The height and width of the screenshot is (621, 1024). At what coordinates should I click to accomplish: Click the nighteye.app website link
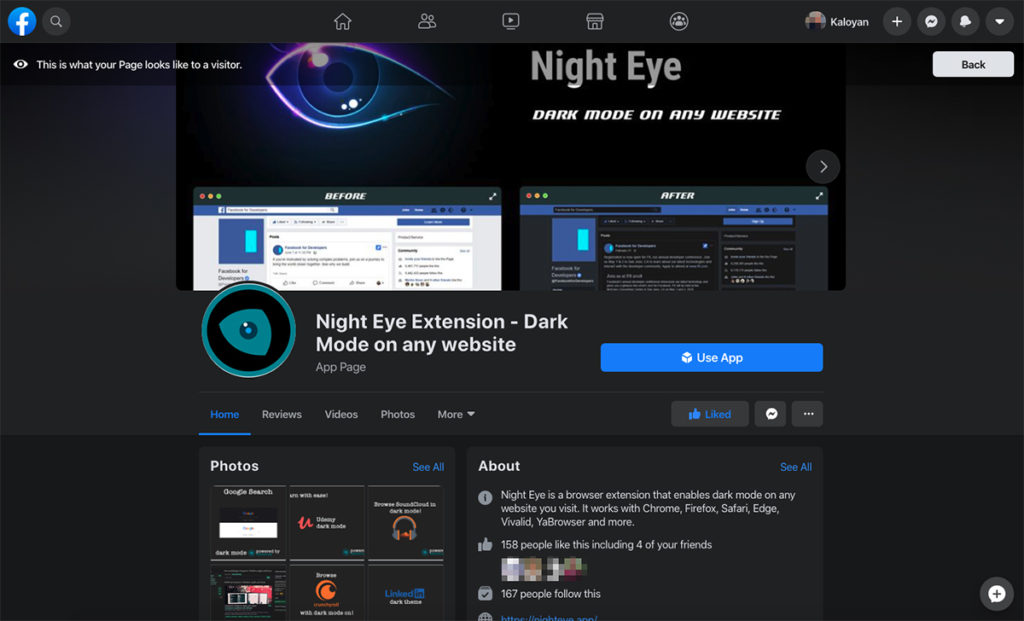click(549, 618)
